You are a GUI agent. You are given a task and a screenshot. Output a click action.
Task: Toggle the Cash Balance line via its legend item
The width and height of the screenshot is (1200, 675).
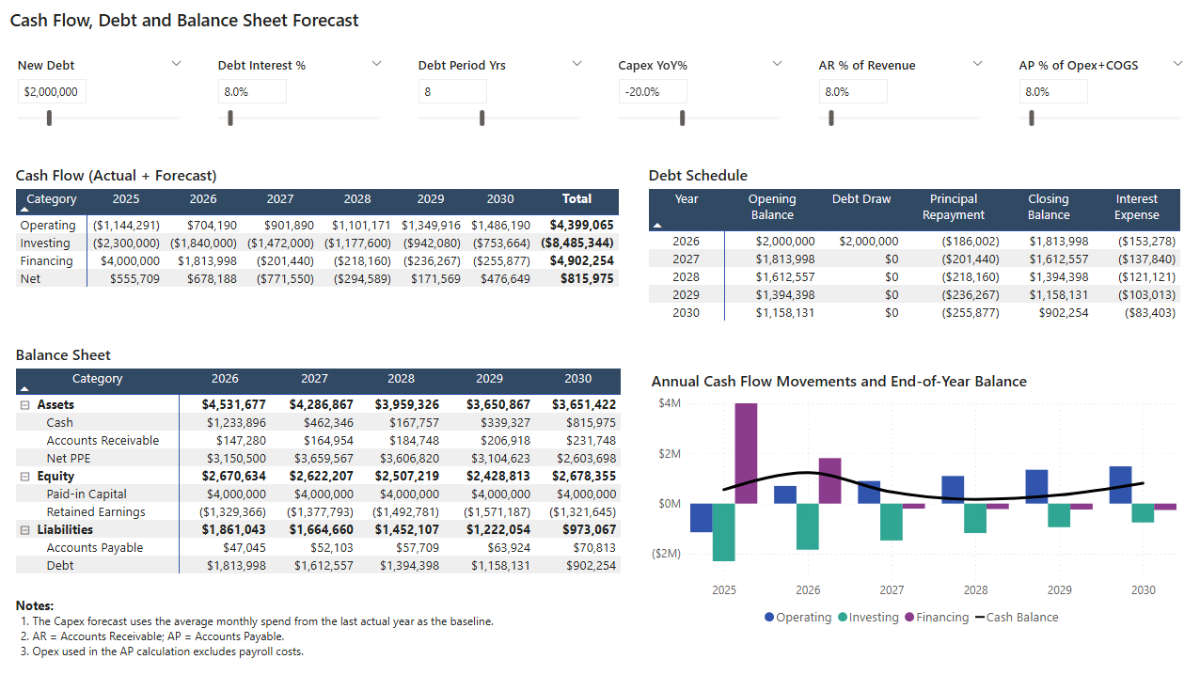pos(1017,617)
